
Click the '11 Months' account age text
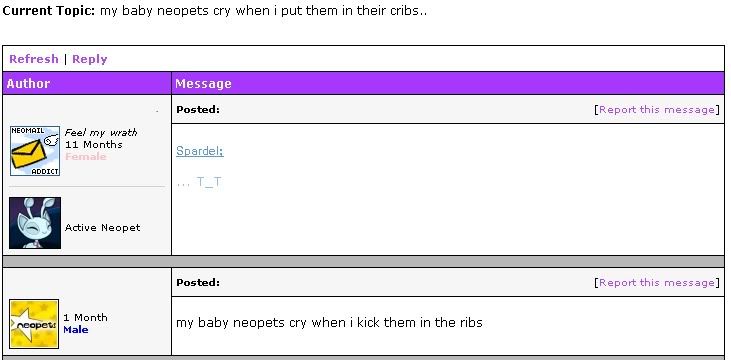coord(94,145)
